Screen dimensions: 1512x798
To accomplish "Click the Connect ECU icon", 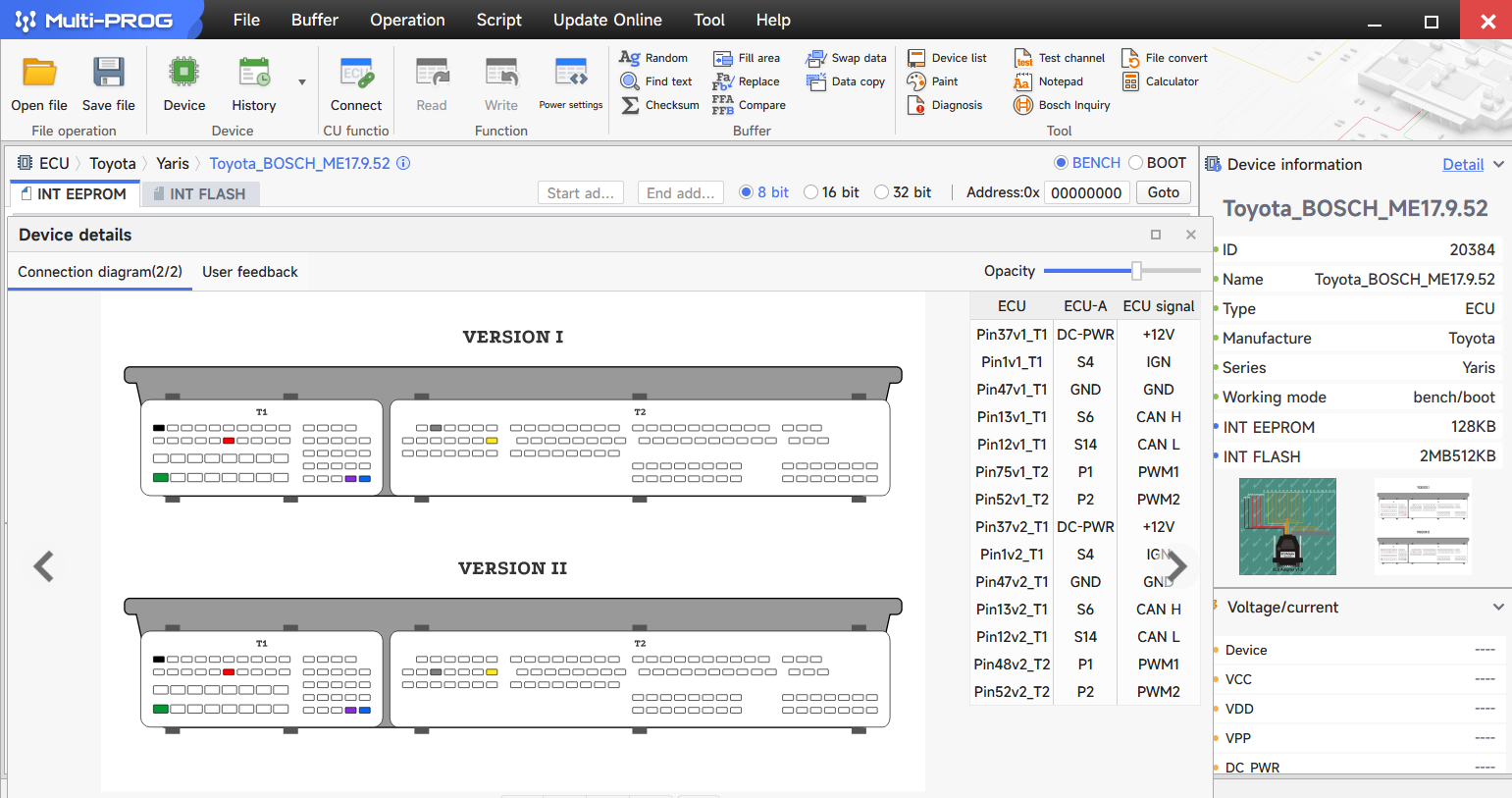I will coord(356,73).
